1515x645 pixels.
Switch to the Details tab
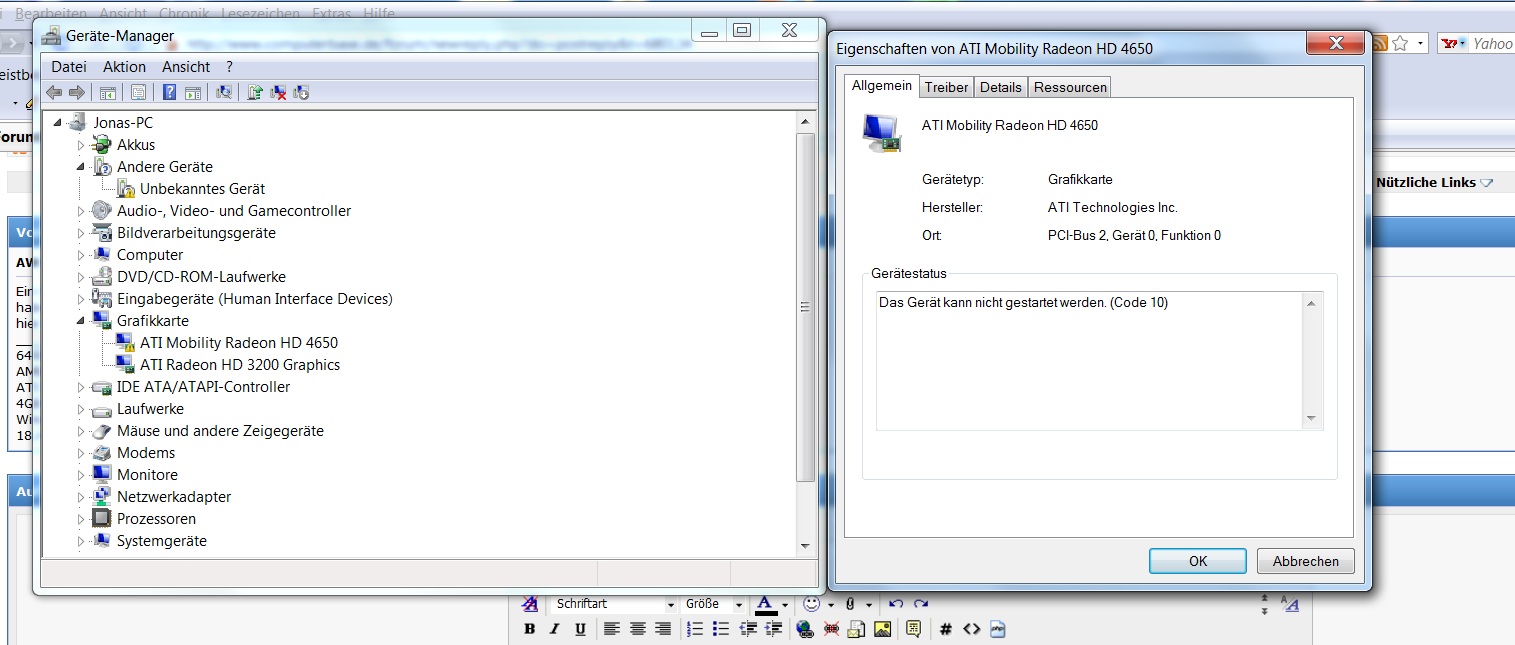(1001, 87)
